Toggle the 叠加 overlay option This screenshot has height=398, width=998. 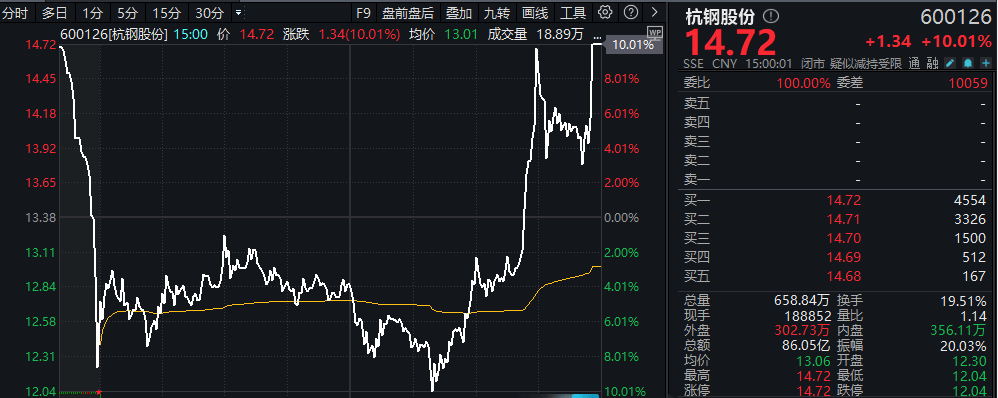pos(459,12)
